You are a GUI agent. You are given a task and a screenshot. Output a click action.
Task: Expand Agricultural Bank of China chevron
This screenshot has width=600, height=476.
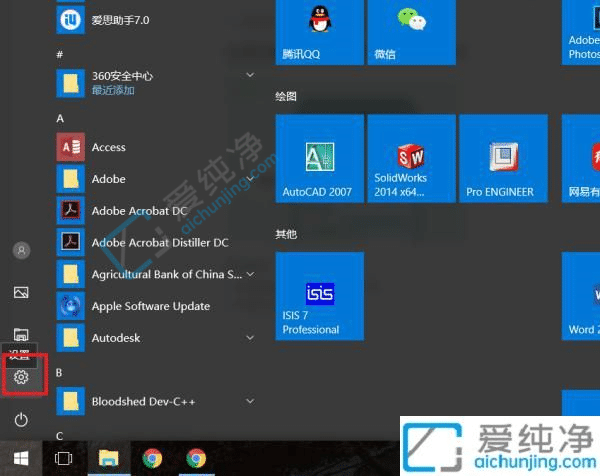tap(250, 274)
